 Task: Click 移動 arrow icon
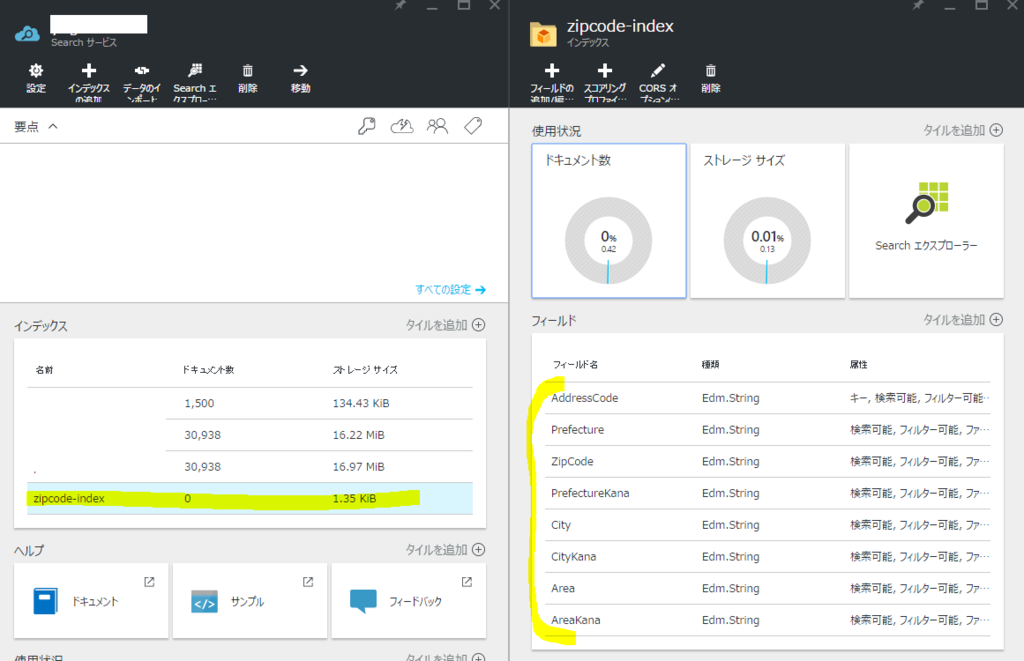[x=300, y=71]
